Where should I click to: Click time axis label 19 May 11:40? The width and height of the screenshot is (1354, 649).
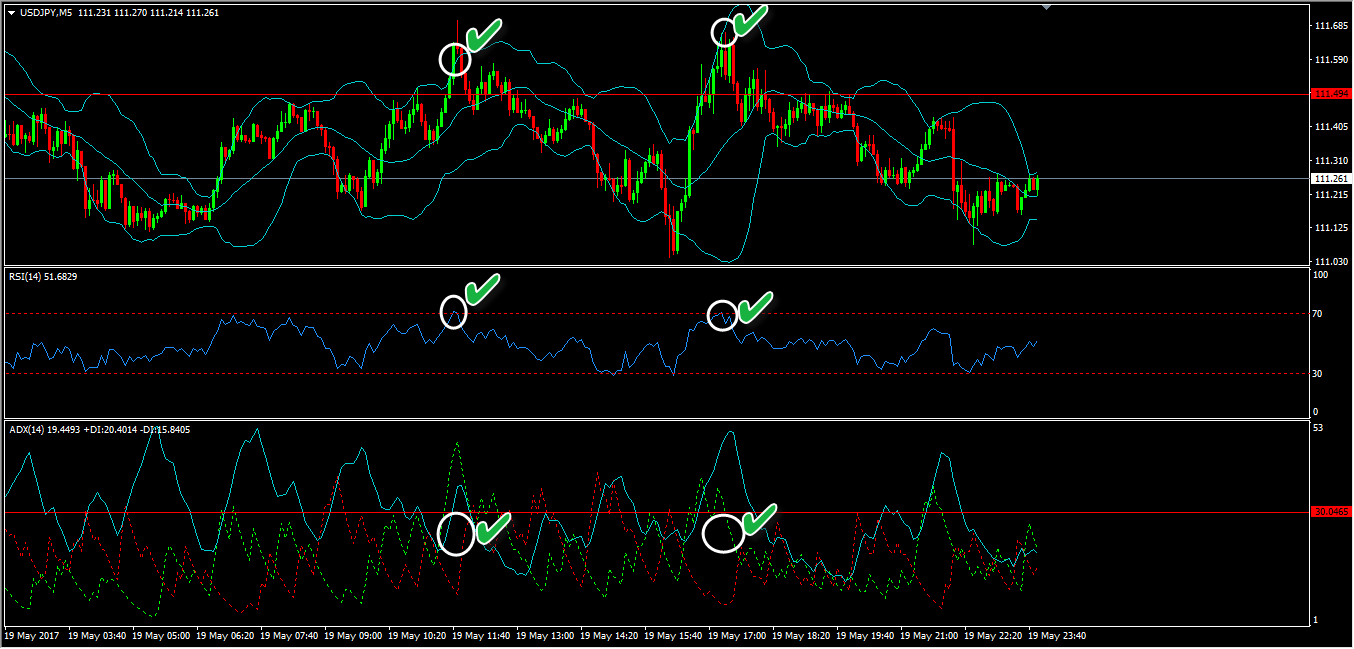pos(481,635)
